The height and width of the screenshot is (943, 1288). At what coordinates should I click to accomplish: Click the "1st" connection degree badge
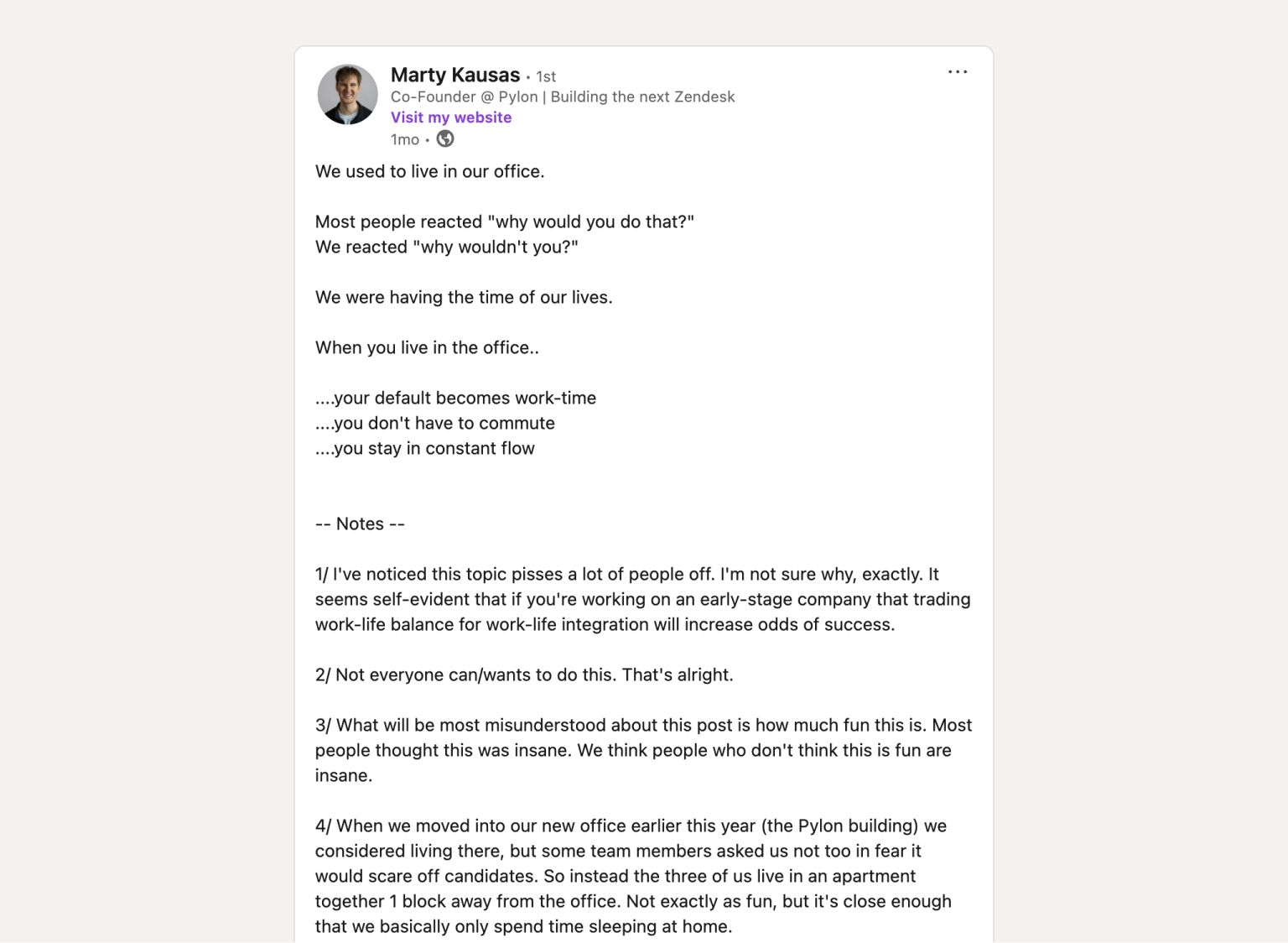click(546, 76)
